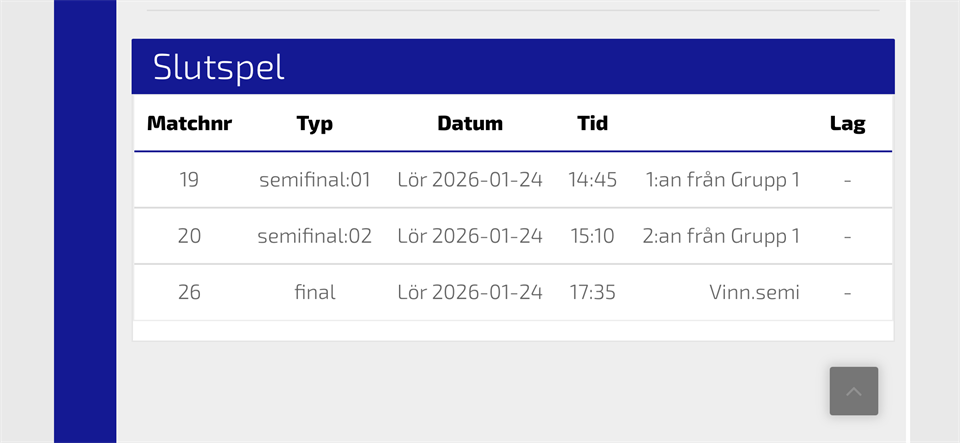Image resolution: width=960 pixels, height=443 pixels.
Task: Click the "2:an från Grupp 1" team text
Action: [722, 236]
